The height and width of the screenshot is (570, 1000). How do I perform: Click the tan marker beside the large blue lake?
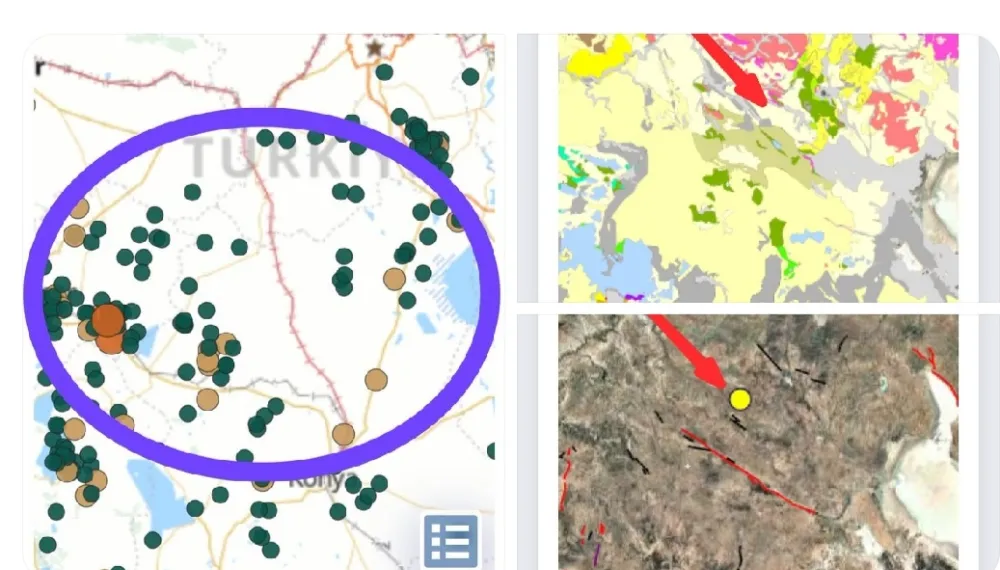pyautogui.click(x=395, y=279)
